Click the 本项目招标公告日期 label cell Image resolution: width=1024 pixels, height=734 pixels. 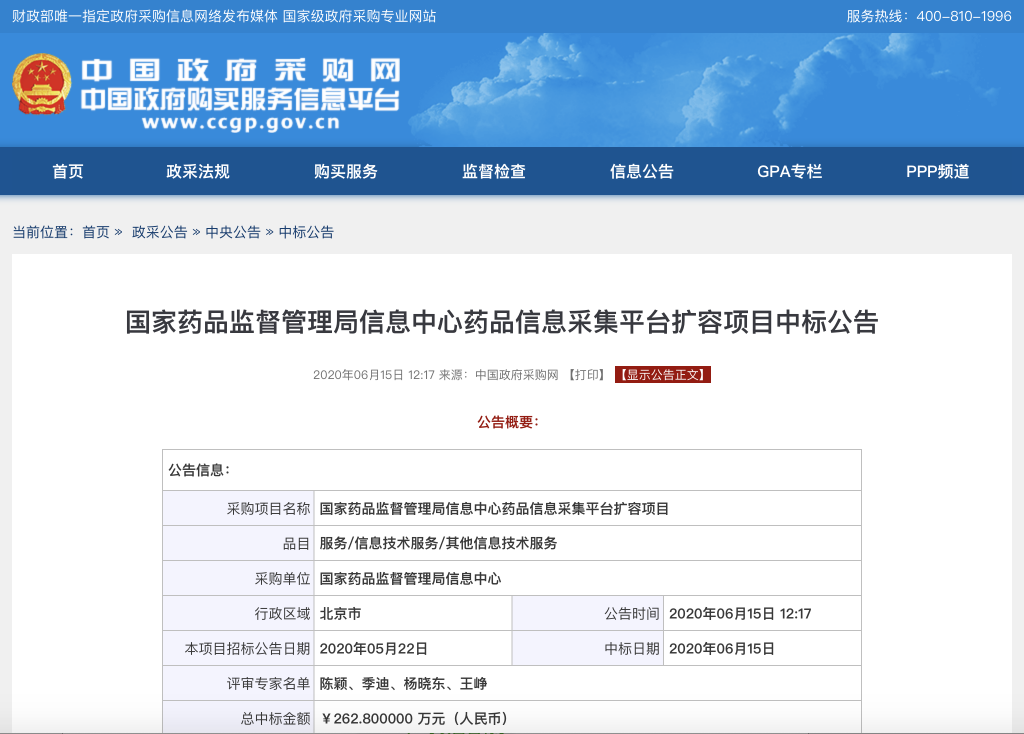pyautogui.click(x=238, y=648)
